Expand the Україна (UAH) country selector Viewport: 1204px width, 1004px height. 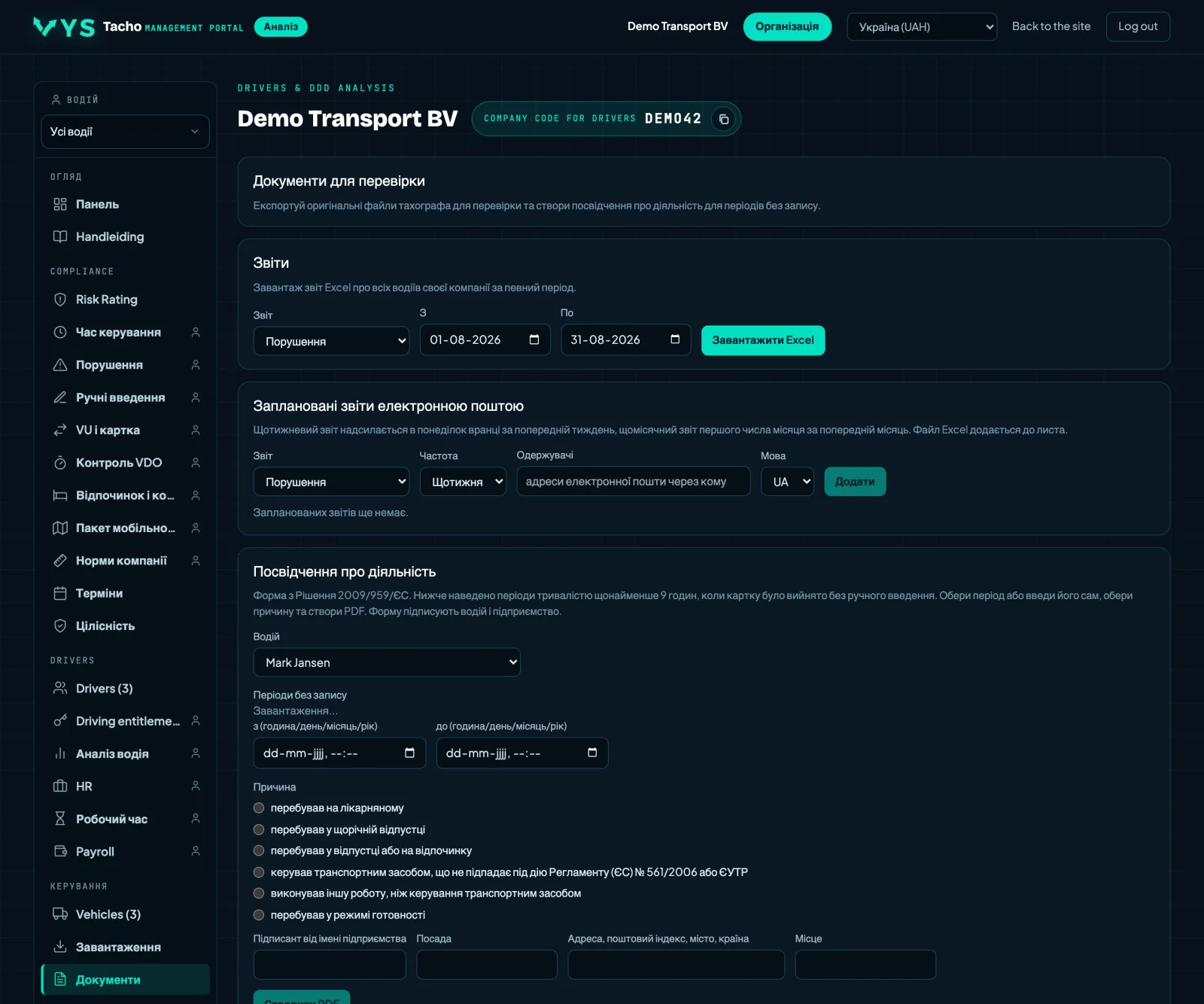tap(922, 27)
